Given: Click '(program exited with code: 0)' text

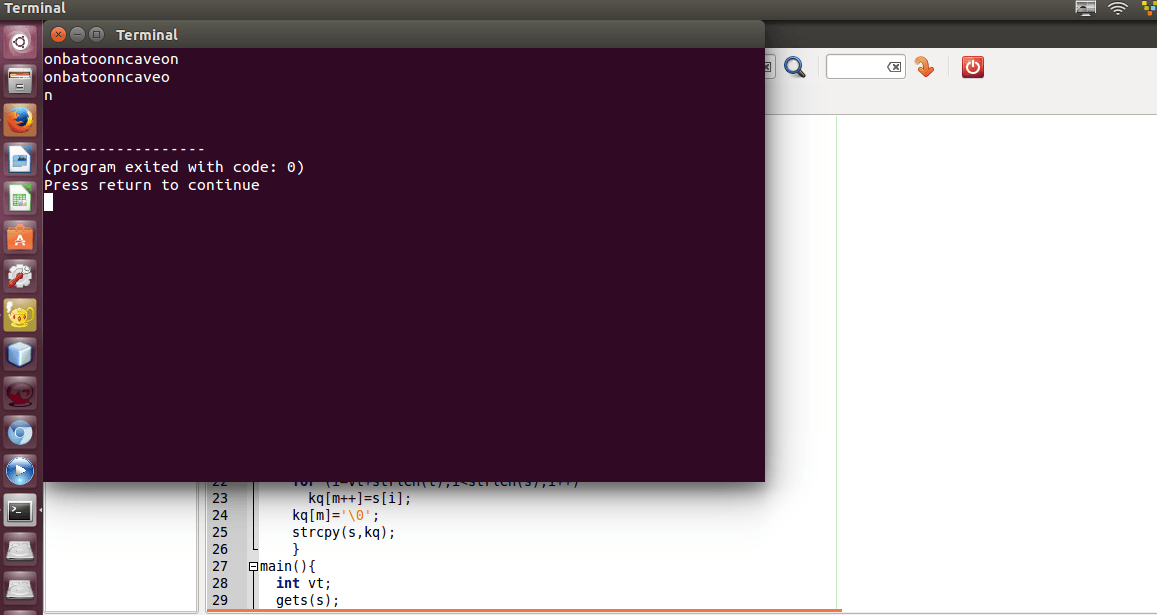Looking at the screenshot, I should click(174, 167).
